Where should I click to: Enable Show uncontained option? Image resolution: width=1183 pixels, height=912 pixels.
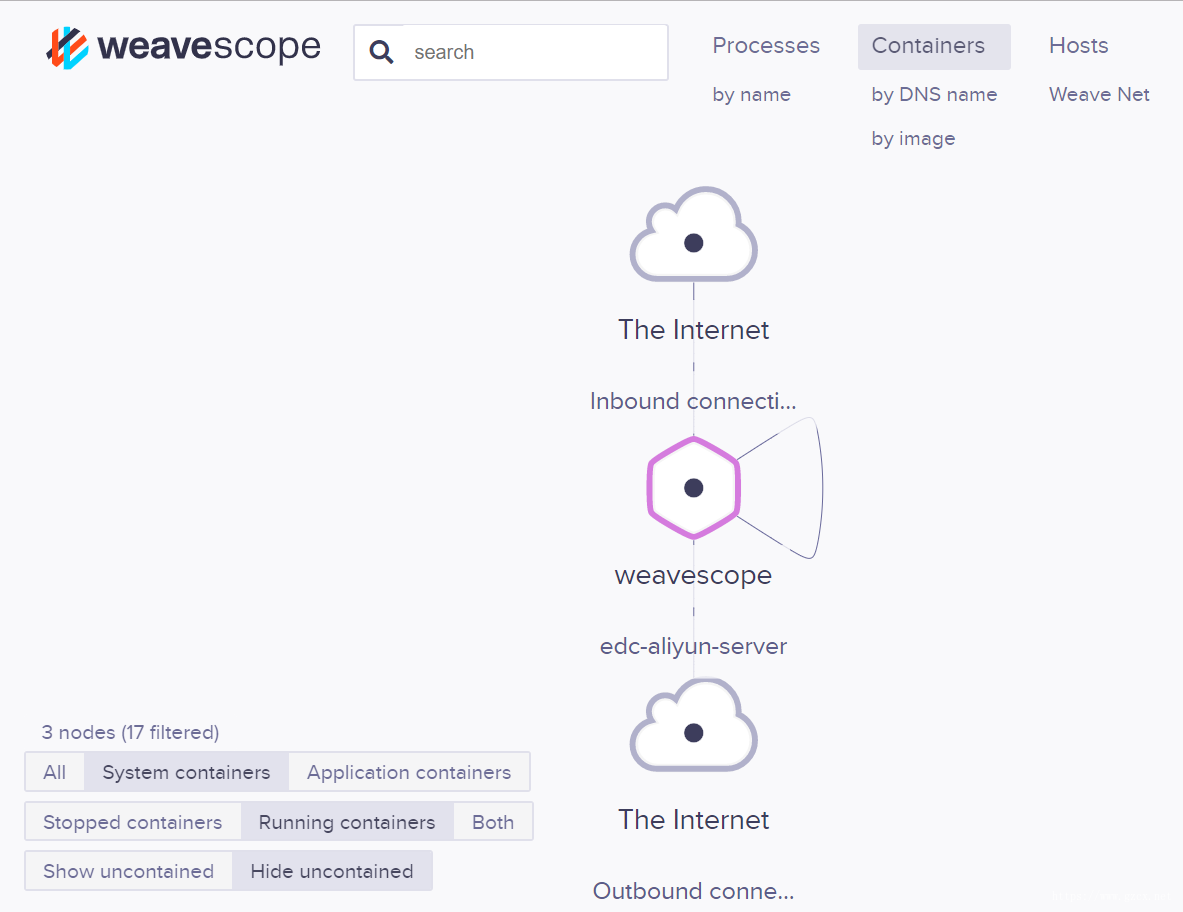tap(128, 871)
